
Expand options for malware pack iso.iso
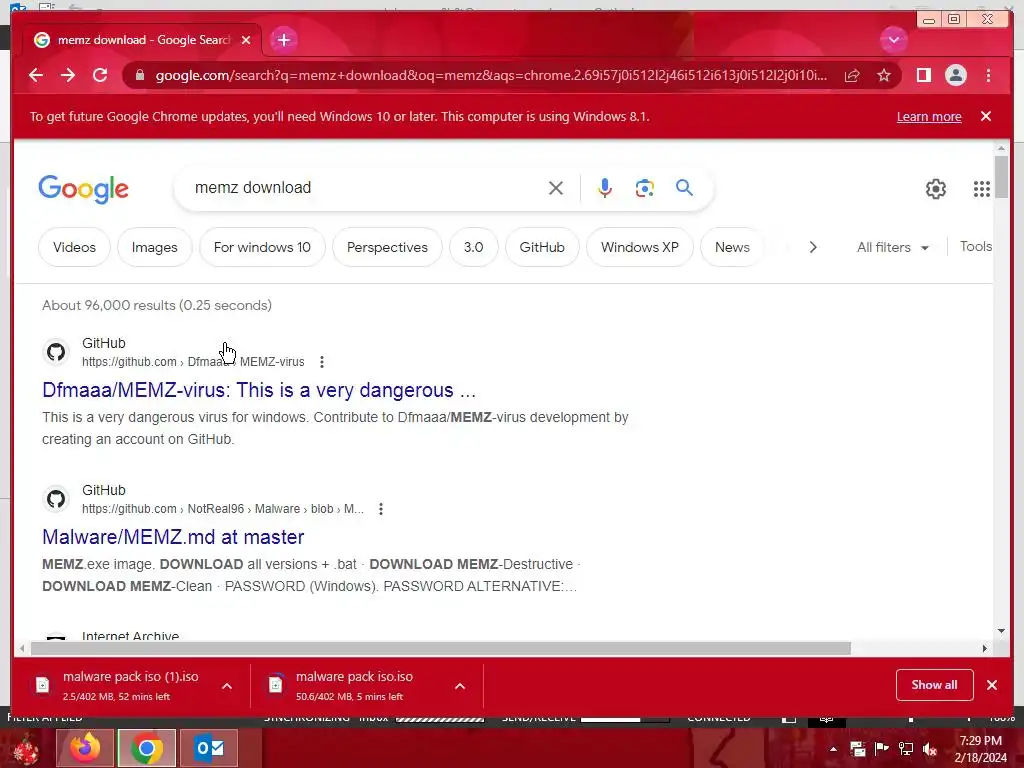460,686
